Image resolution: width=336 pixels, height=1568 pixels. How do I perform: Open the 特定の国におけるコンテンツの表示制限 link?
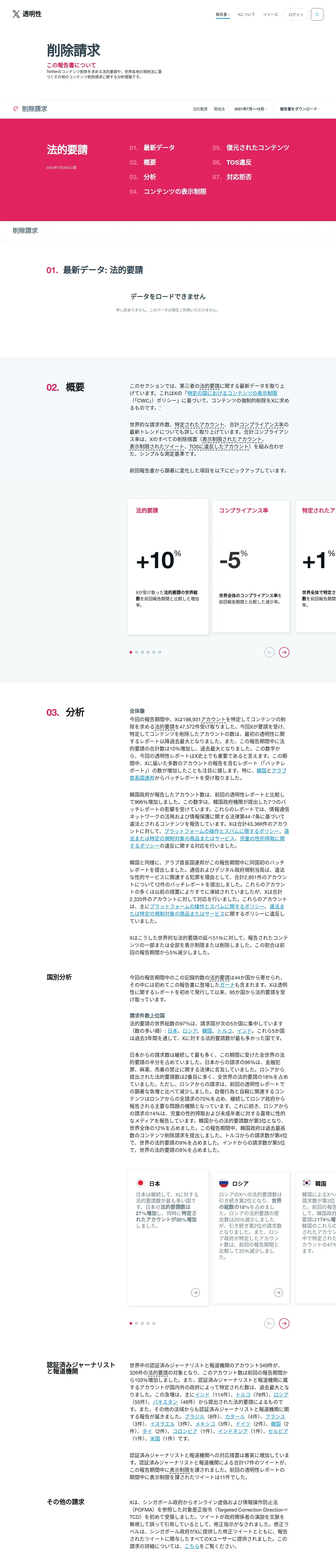[232, 393]
